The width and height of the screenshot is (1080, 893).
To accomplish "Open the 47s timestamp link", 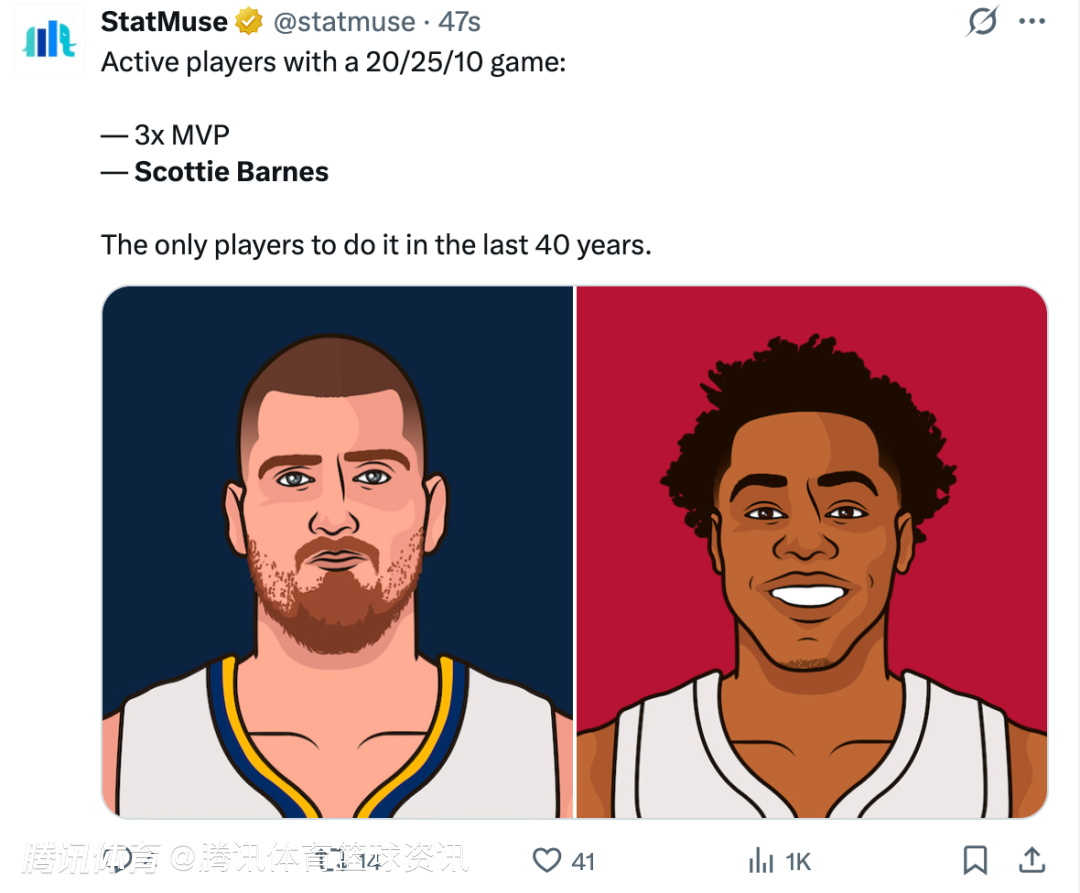I will pyautogui.click(x=460, y=21).
